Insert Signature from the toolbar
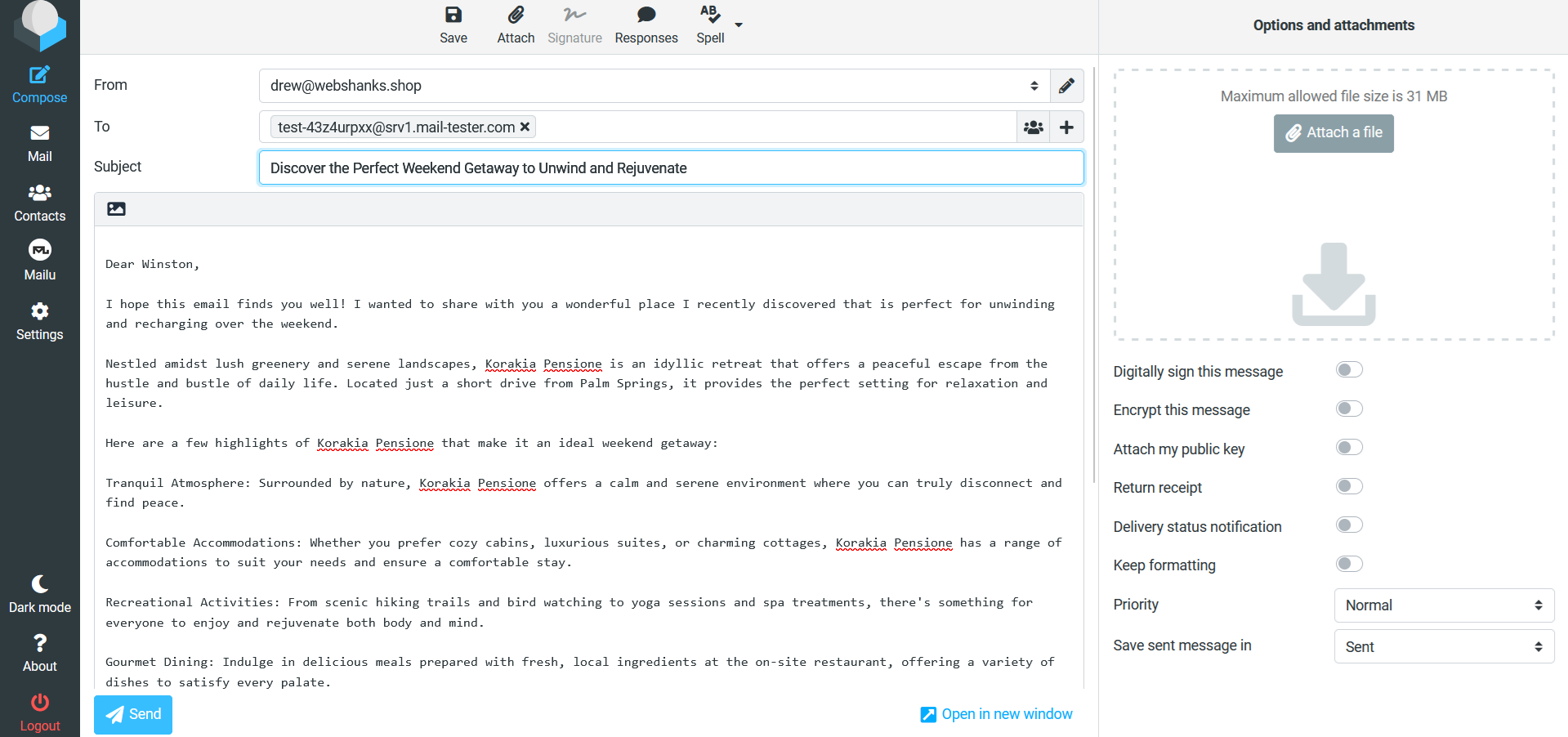This screenshot has height=737, width=1568. click(x=574, y=25)
